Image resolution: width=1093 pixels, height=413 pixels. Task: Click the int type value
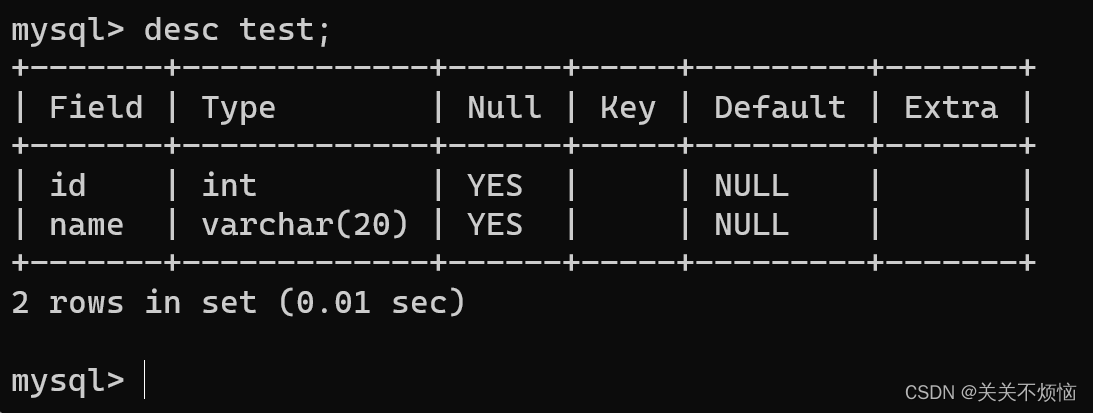click(x=229, y=186)
